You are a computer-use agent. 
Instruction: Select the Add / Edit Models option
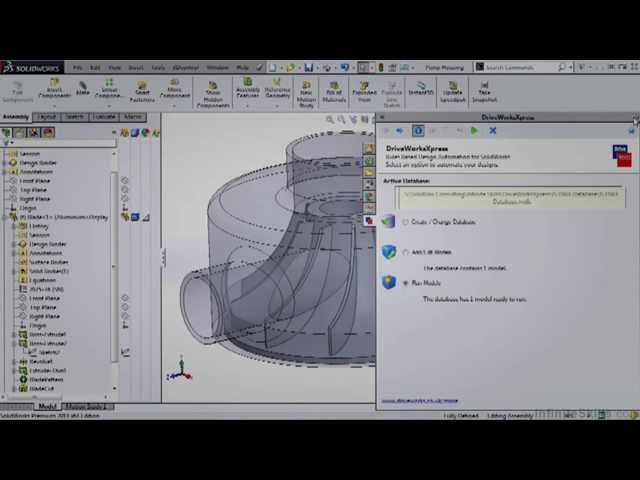pos(405,252)
